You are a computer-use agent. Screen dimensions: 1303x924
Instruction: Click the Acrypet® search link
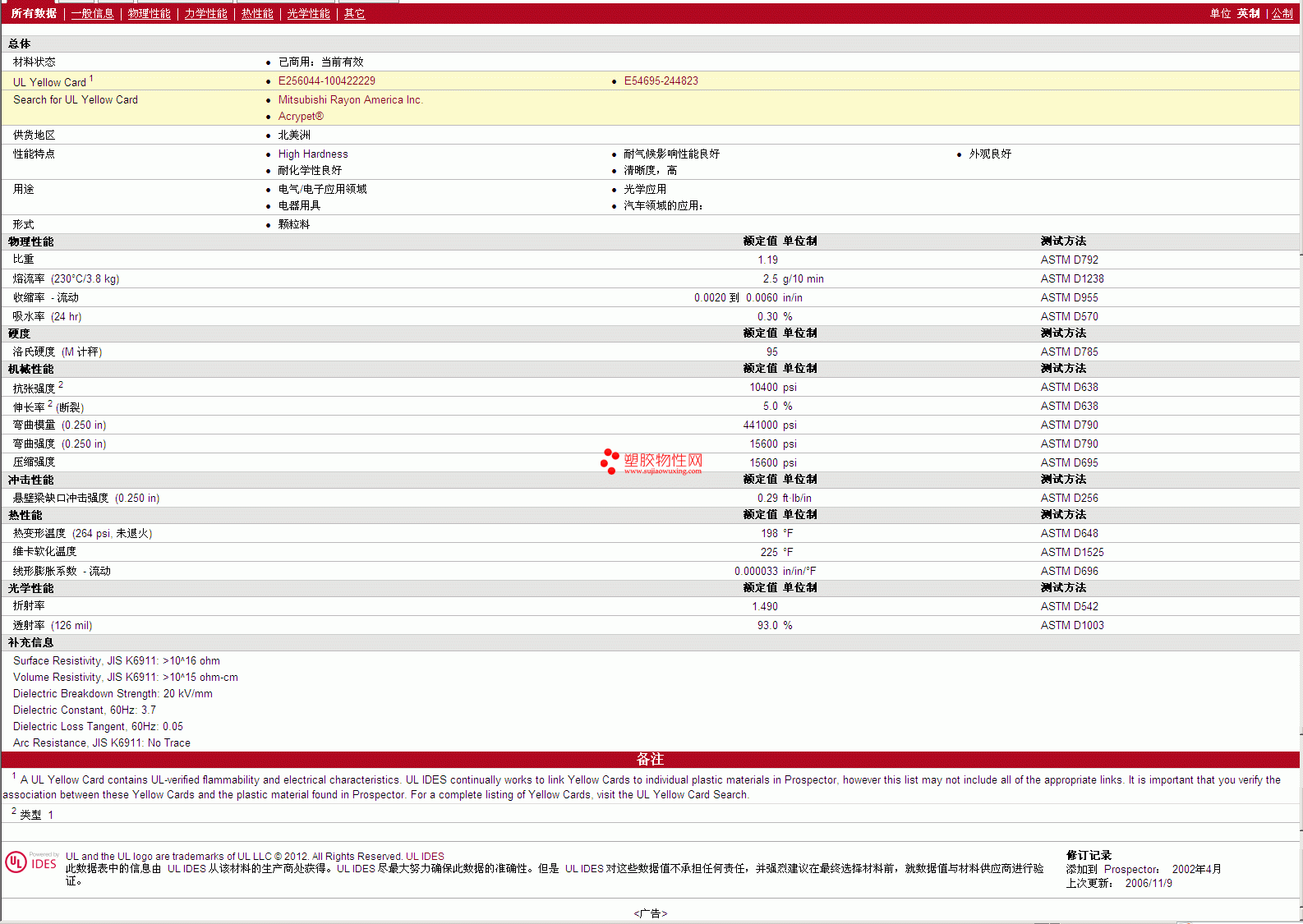[301, 117]
